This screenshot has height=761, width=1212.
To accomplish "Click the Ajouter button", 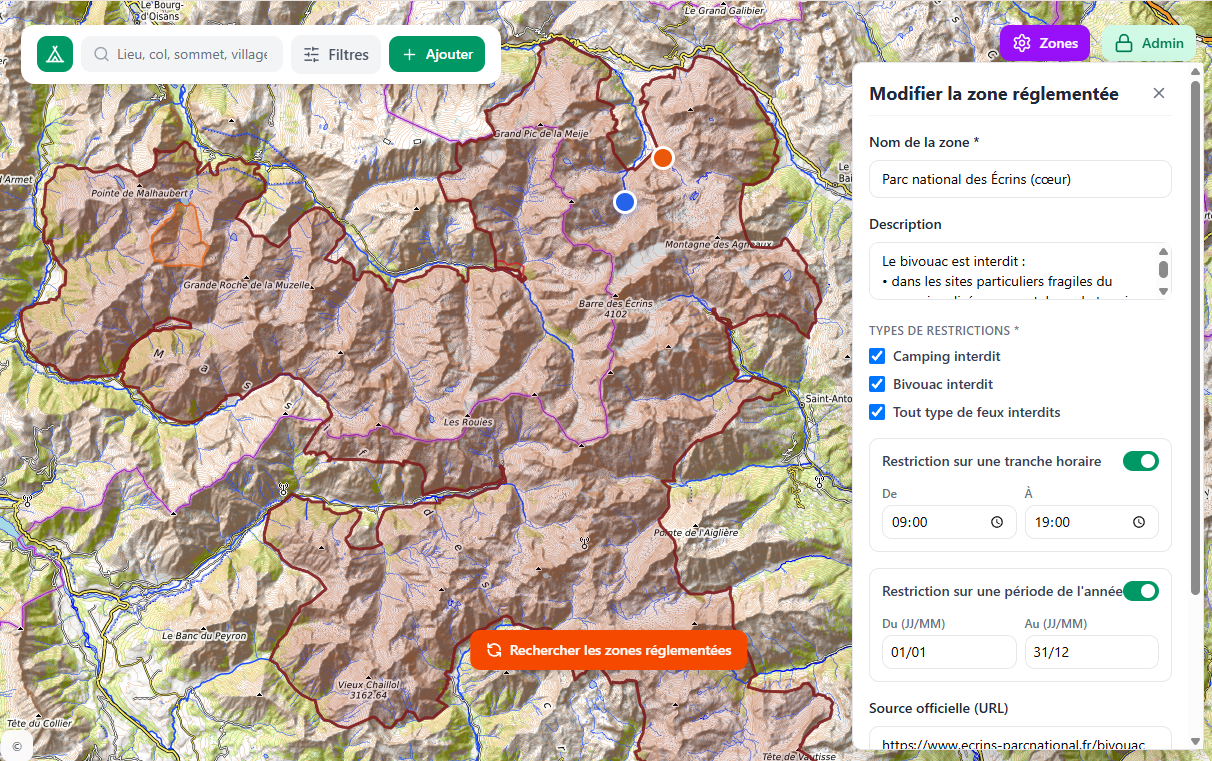I will click(437, 54).
